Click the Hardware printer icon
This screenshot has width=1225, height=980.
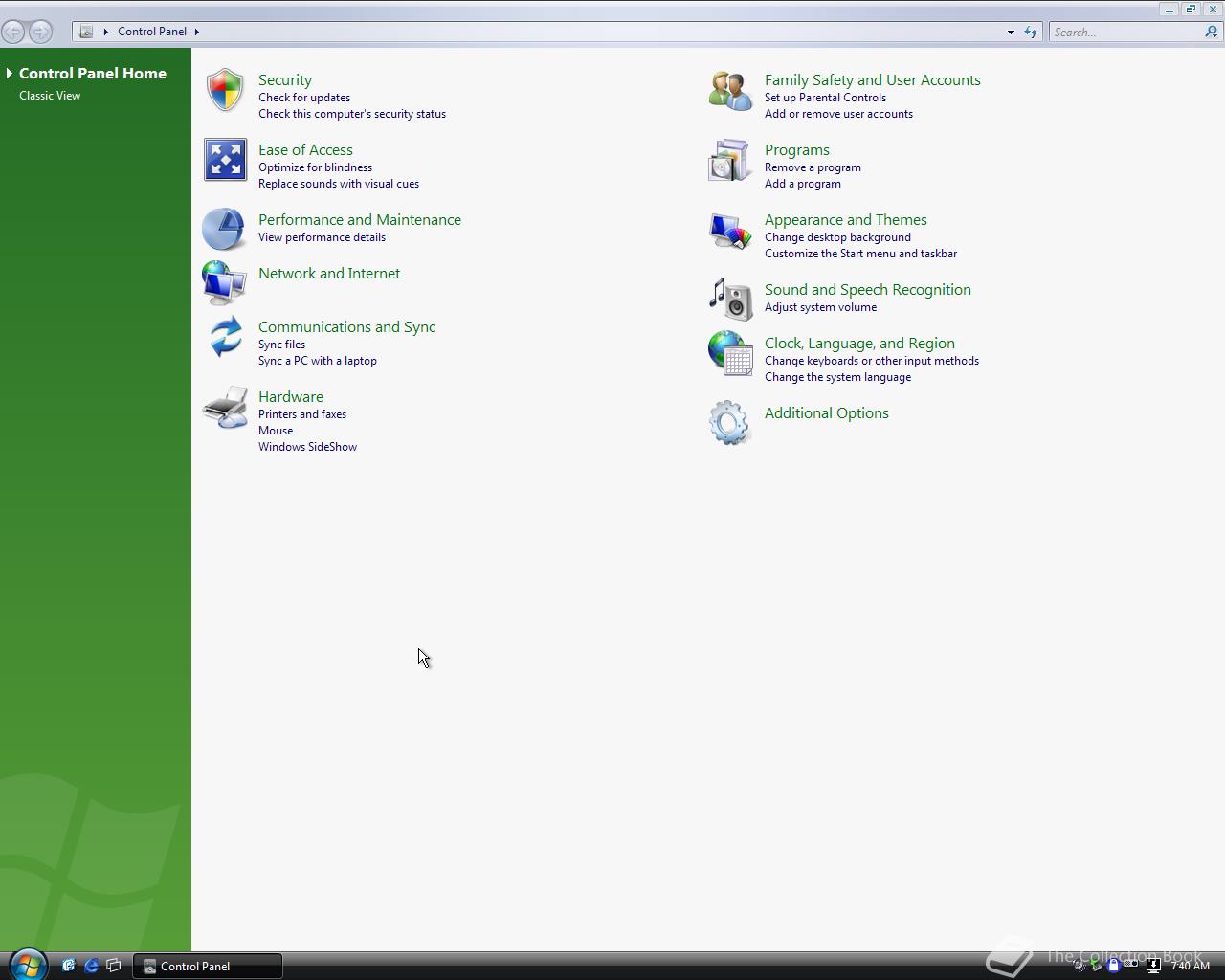tap(225, 408)
